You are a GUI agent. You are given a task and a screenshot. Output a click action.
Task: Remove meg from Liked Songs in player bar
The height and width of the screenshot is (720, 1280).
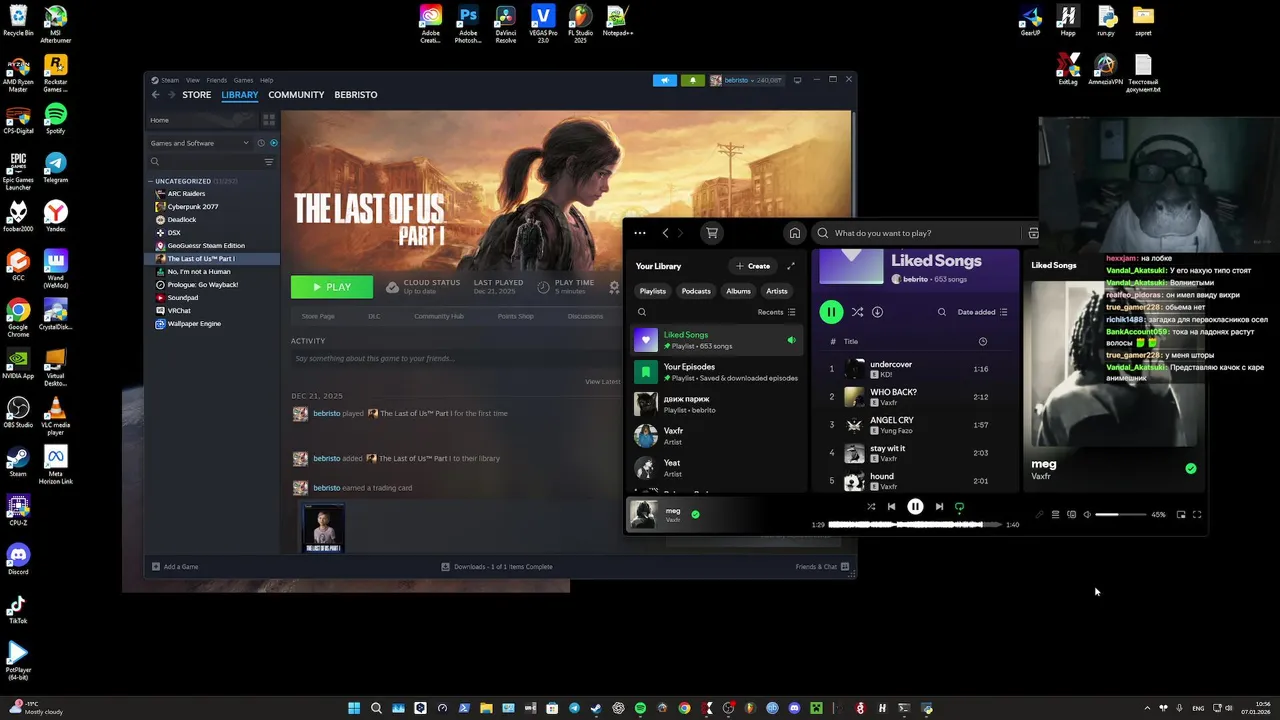tap(695, 515)
